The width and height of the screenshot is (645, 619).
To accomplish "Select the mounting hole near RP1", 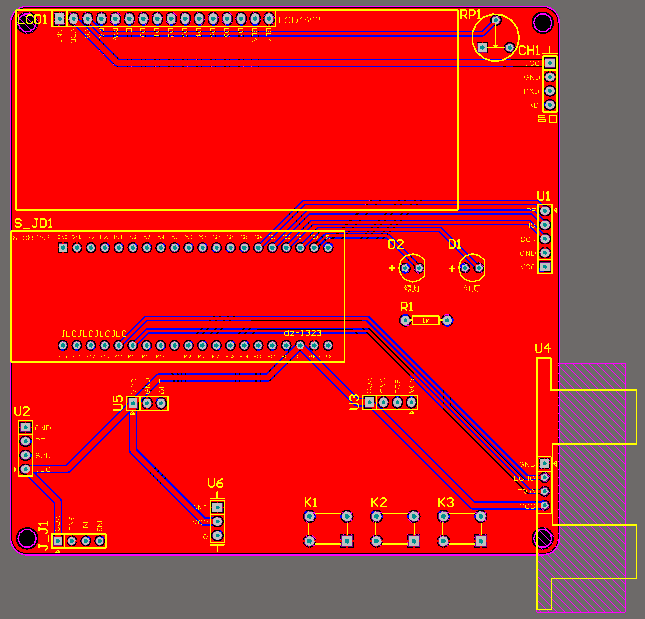I will coord(543,23).
